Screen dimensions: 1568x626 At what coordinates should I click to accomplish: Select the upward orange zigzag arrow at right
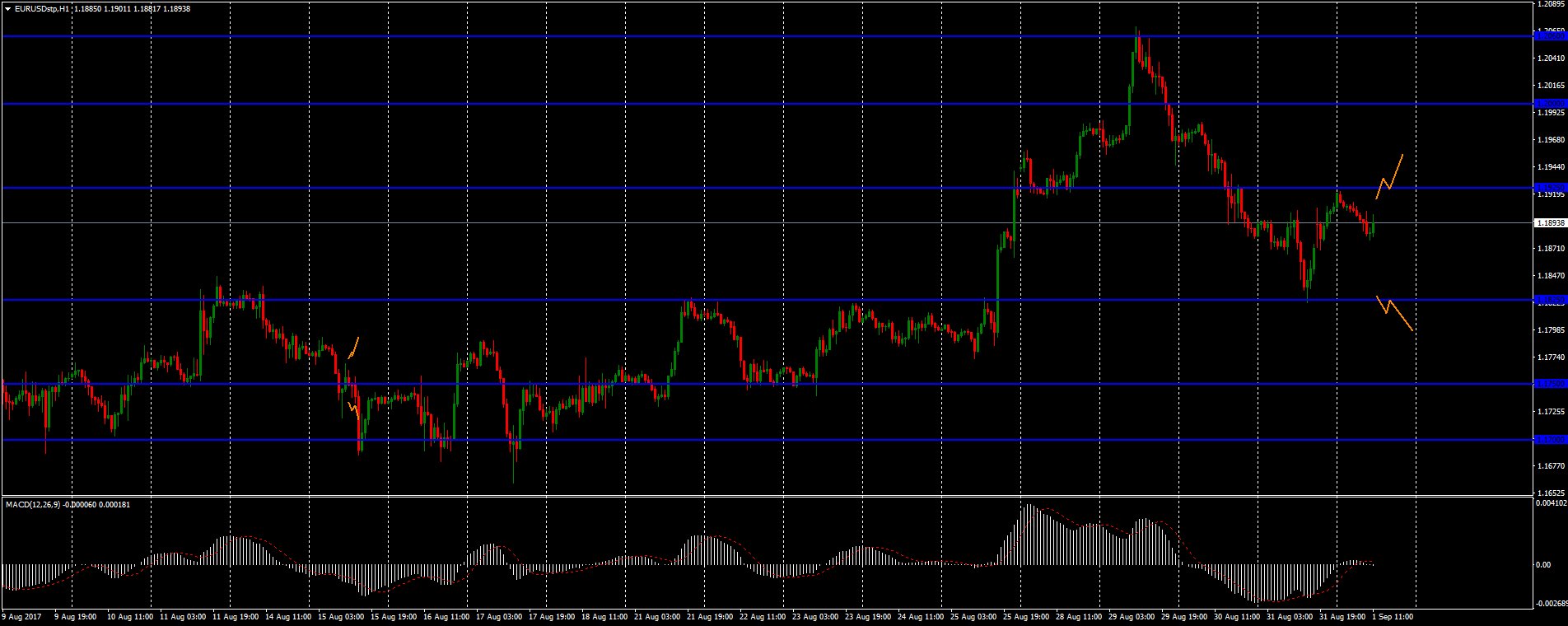point(1389,176)
